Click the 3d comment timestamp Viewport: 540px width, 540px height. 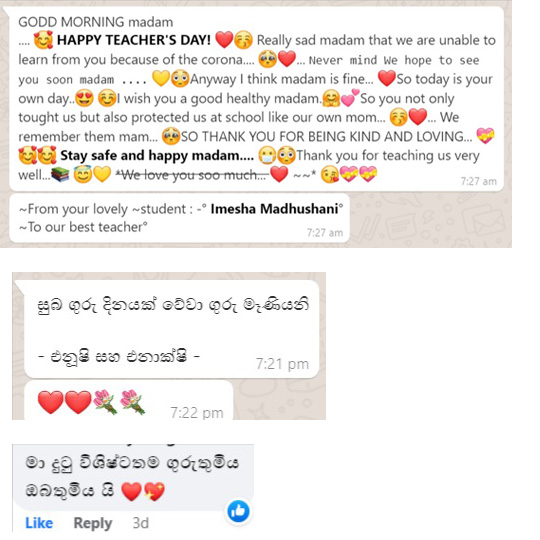pos(141,523)
